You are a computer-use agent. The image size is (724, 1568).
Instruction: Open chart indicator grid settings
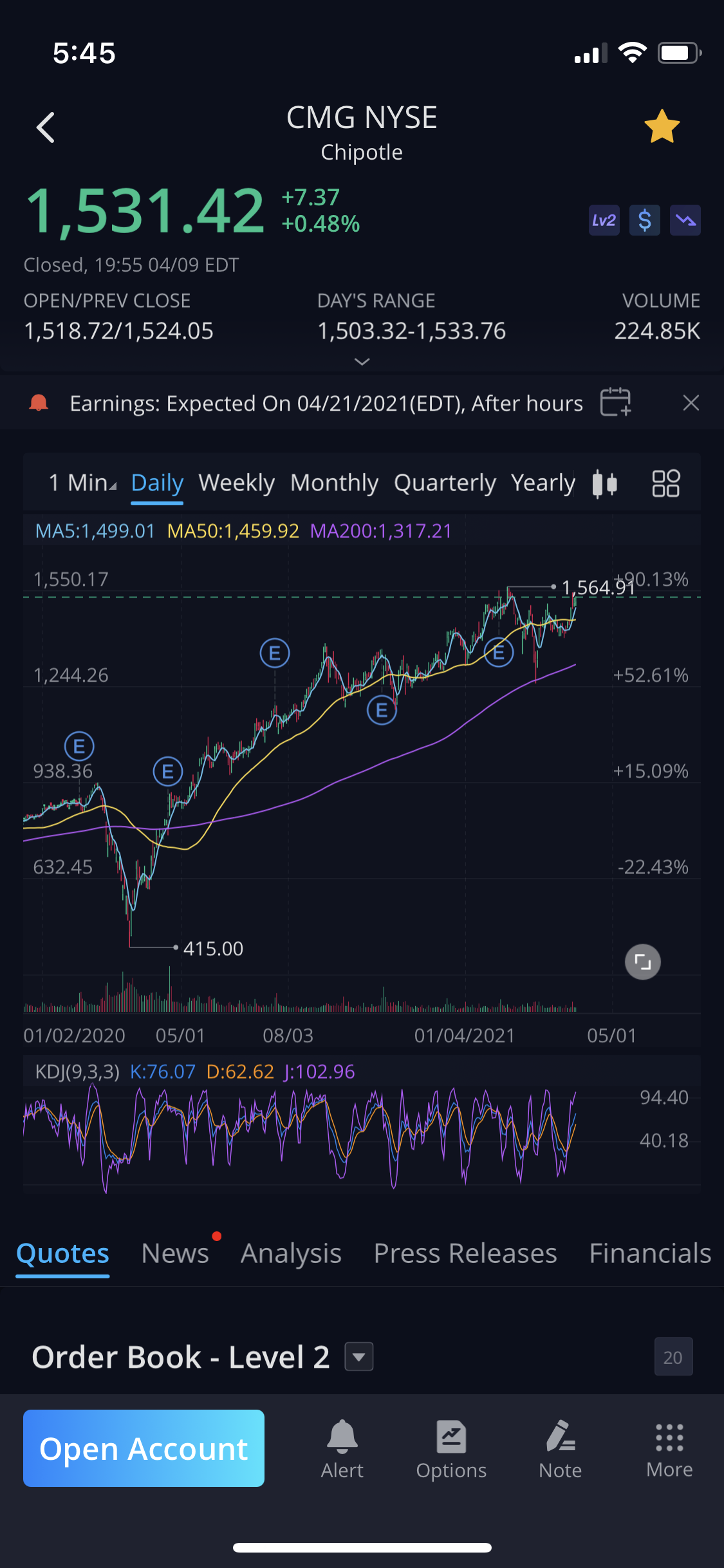tap(665, 483)
